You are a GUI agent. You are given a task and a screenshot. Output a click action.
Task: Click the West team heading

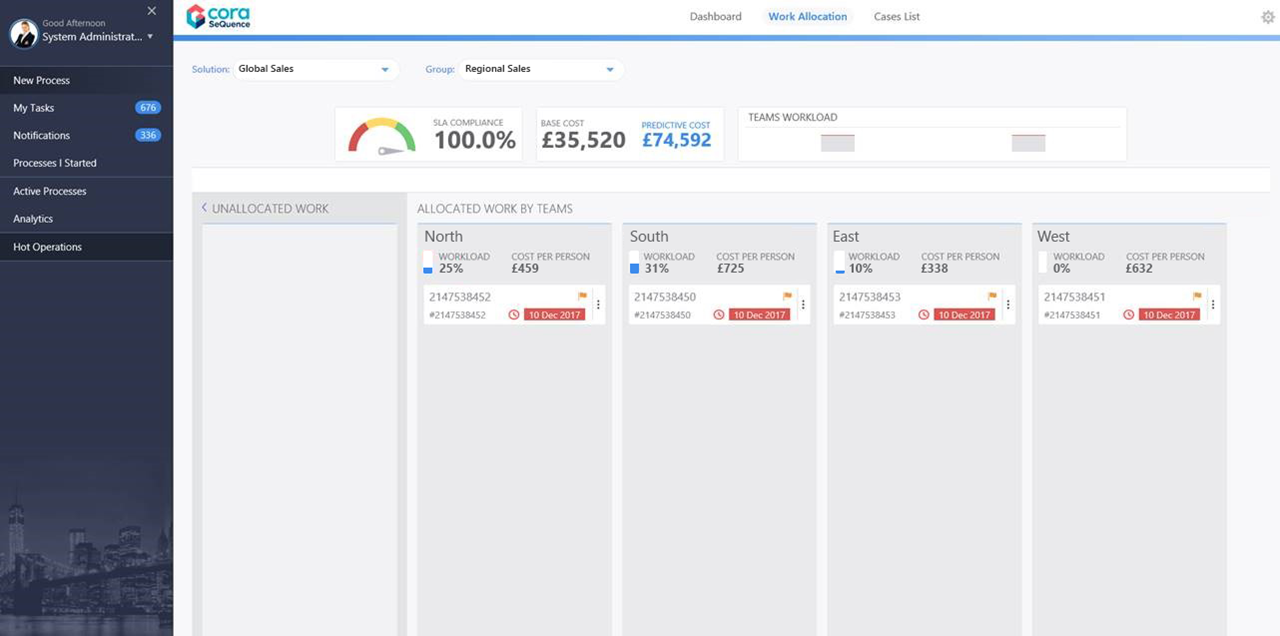(1054, 237)
